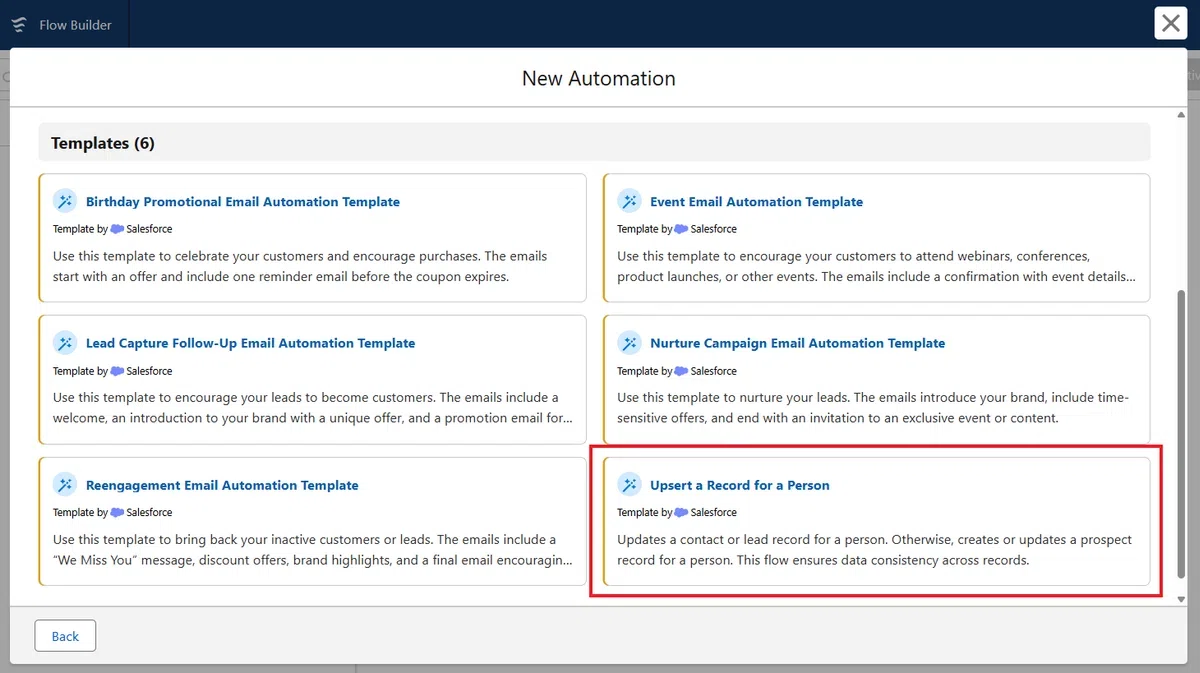
Task: Click Event Email template wand icon
Action: 629,201
